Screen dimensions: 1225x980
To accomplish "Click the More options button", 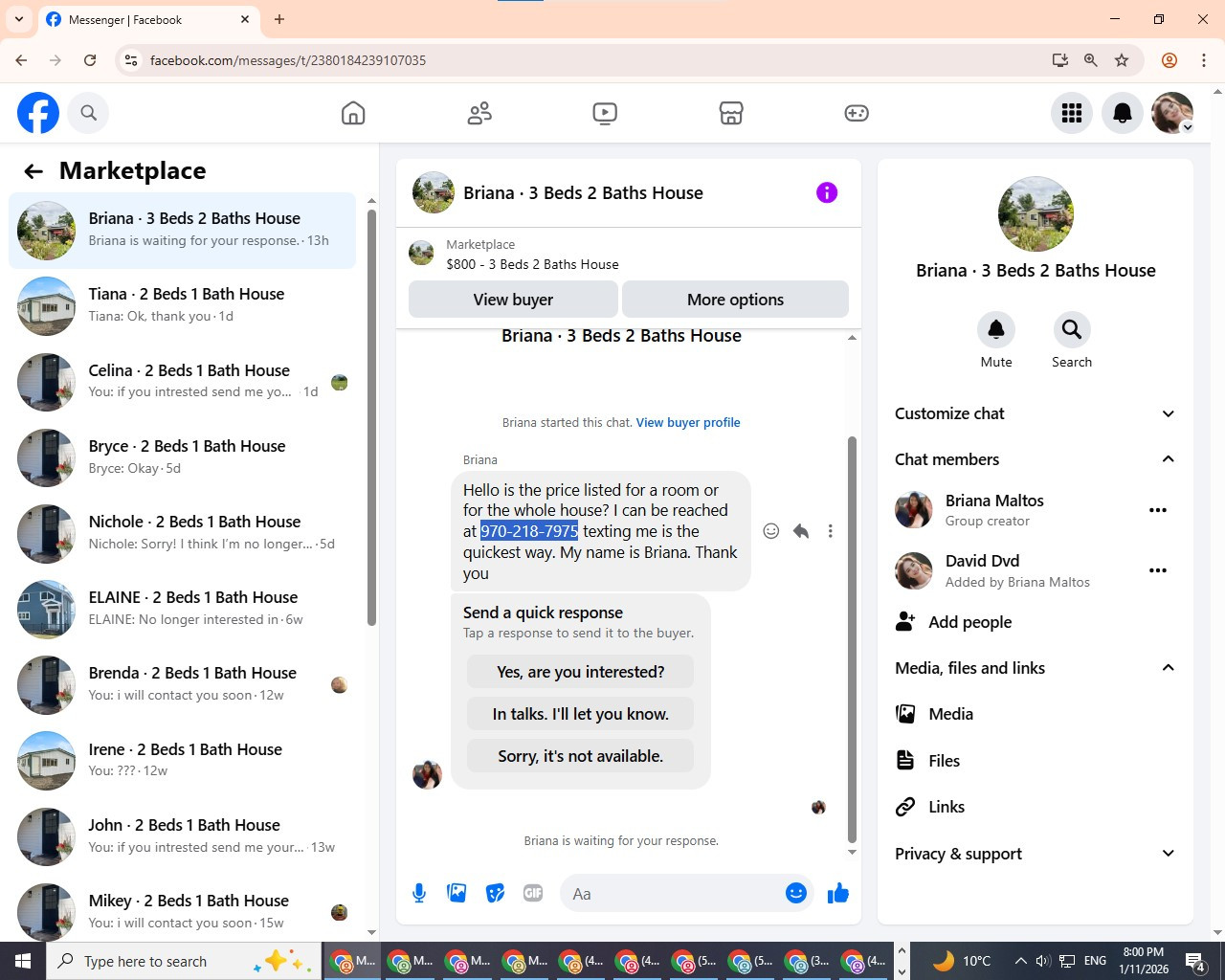I will click(x=735, y=300).
